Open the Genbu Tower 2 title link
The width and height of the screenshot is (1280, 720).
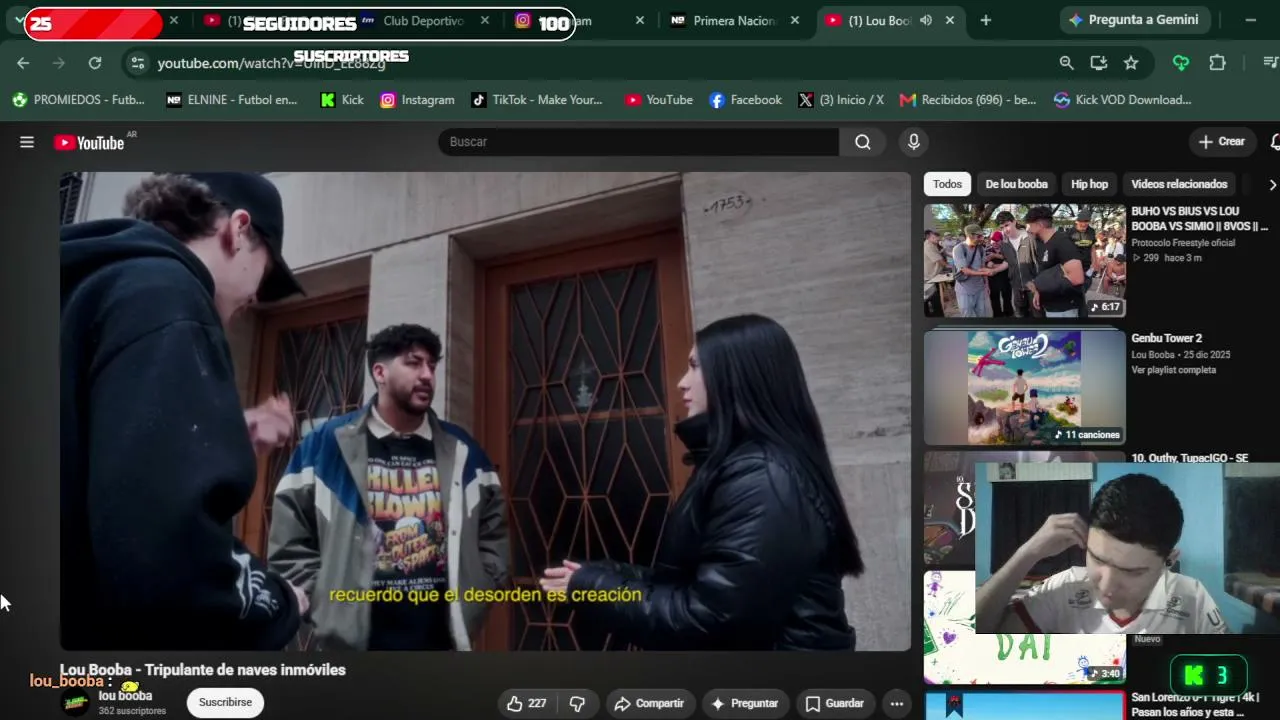pos(1166,338)
